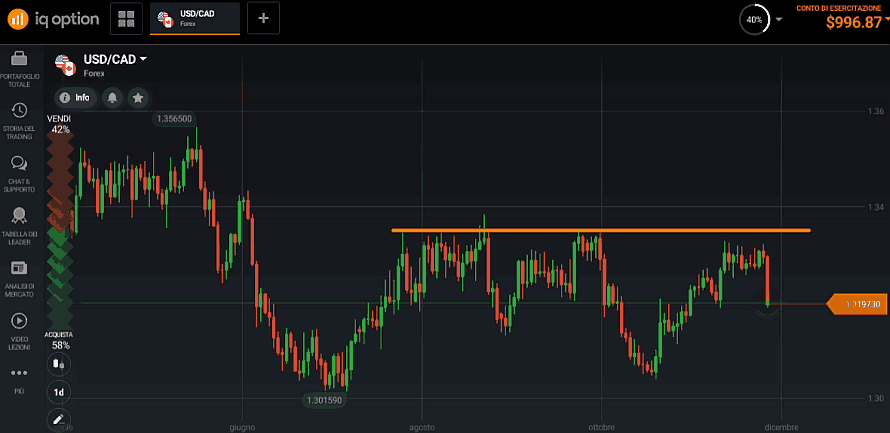Add a new asset tab with plus
Viewport: 890px width, 433px height.
coord(263,19)
